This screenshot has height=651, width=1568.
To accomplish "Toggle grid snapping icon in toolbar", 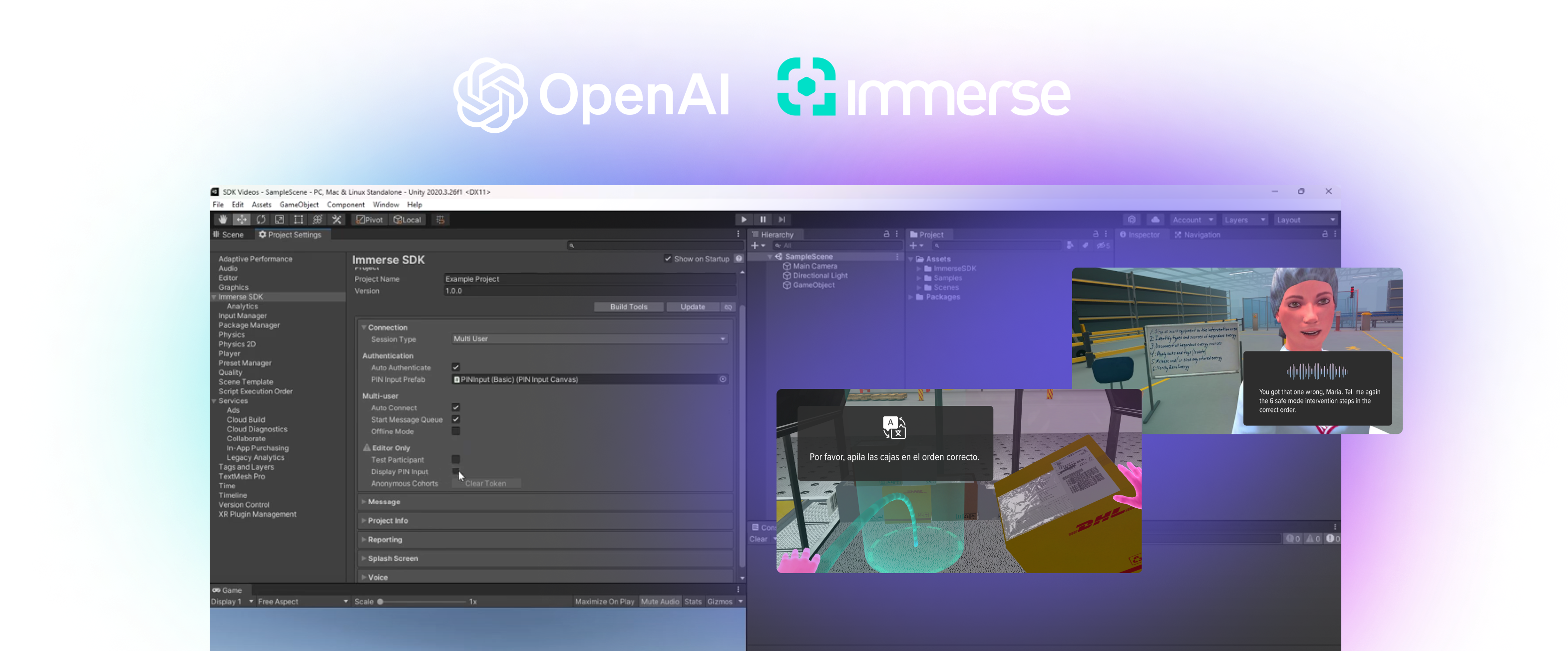I will (x=440, y=220).
